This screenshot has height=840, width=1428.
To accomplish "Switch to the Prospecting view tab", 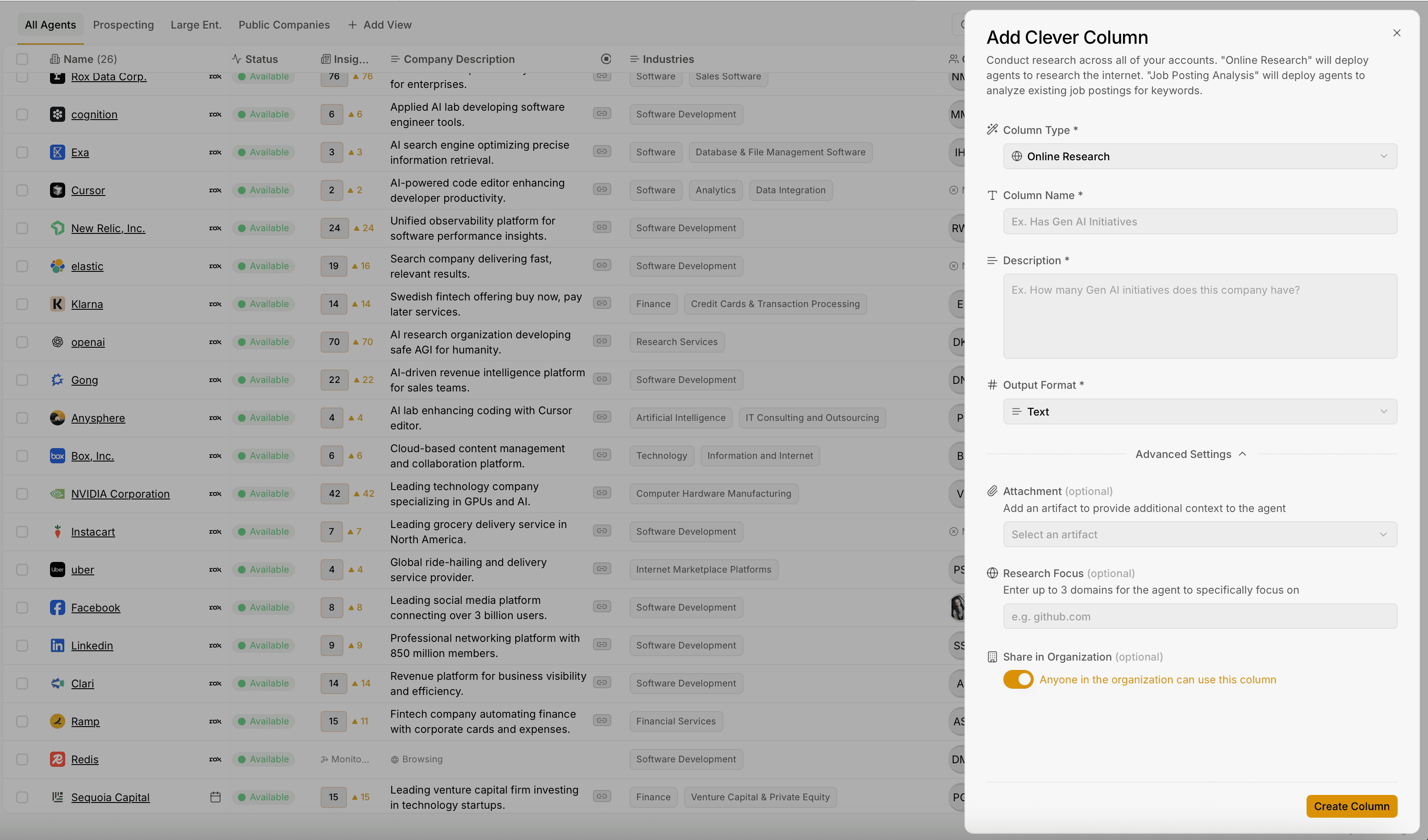I will pos(123,25).
